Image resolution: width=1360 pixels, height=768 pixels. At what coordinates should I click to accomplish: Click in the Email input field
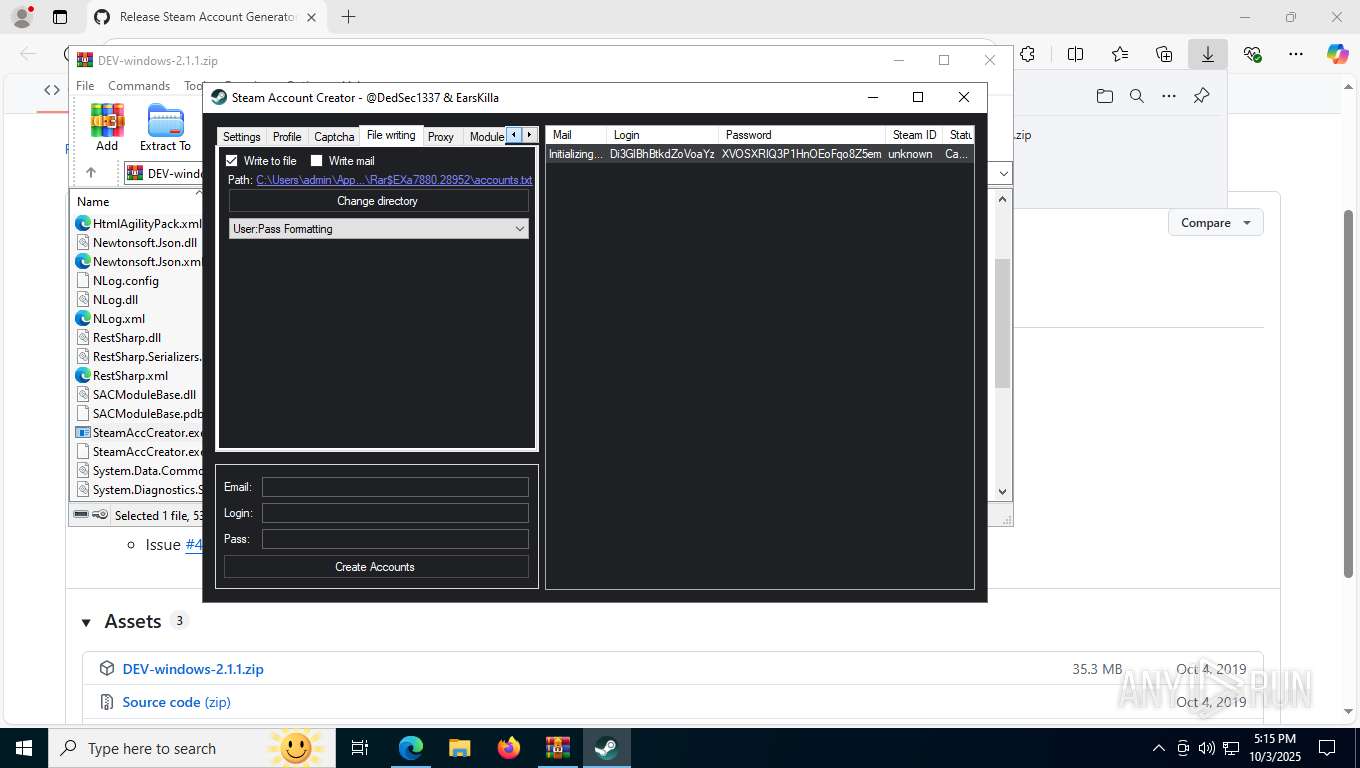395,487
